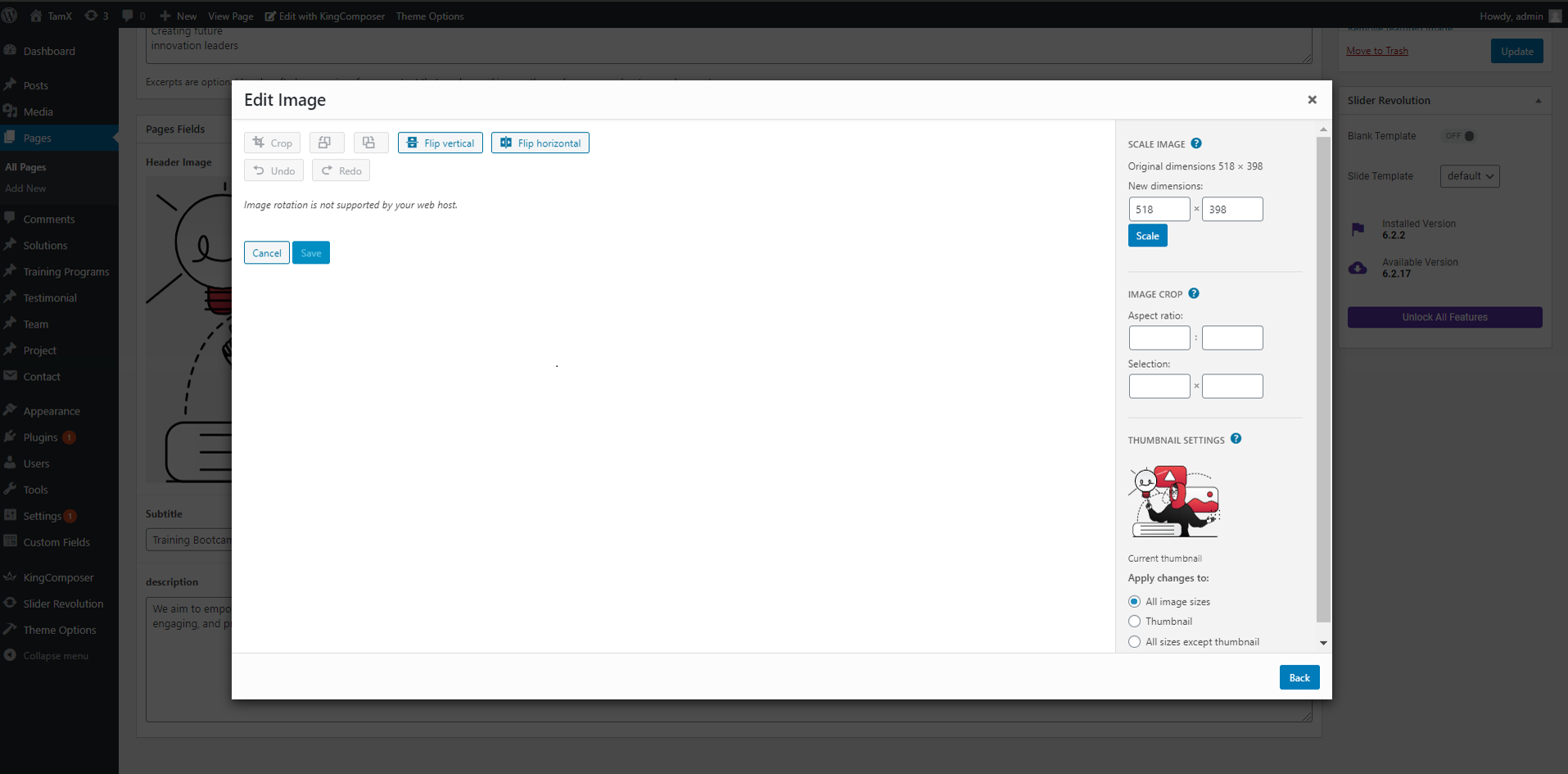Screen dimensions: 1568x774
Task: Flip the image horizontally
Action: 540,143
